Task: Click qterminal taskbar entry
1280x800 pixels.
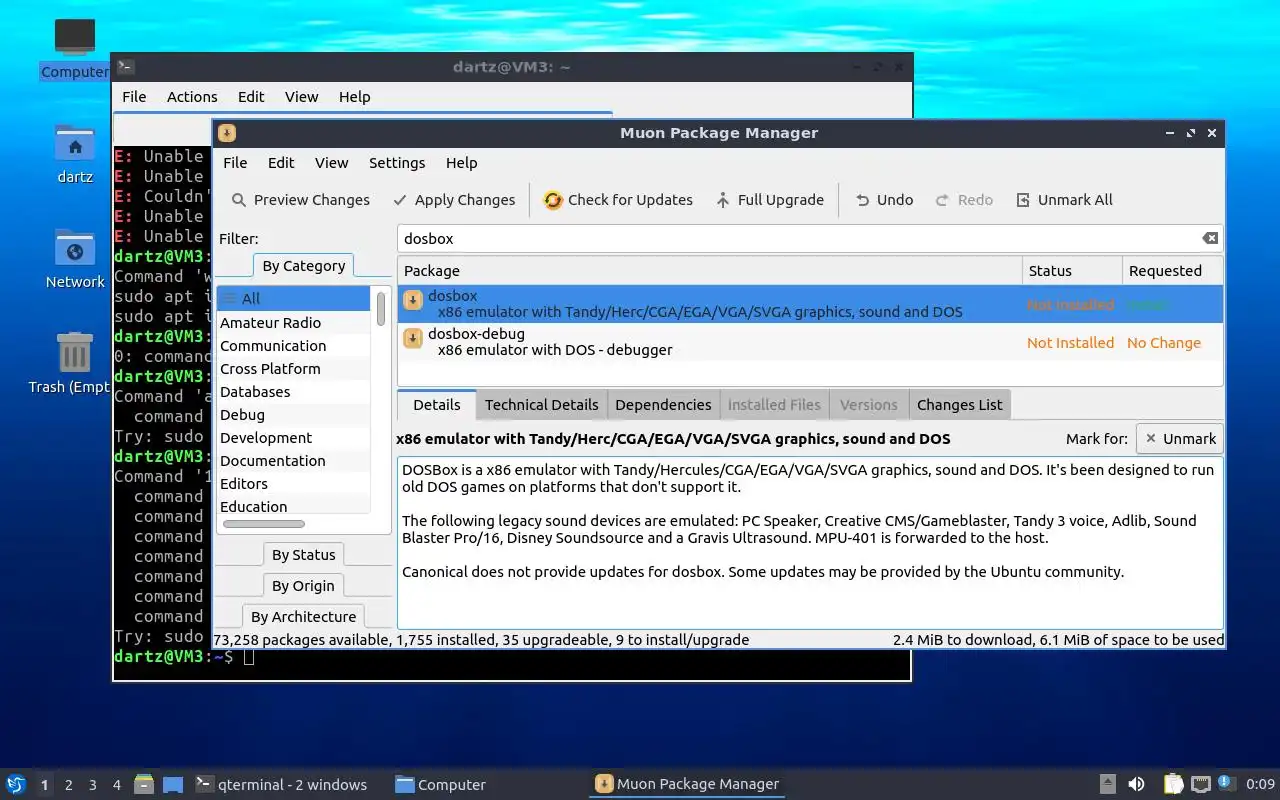Action: [x=281, y=785]
